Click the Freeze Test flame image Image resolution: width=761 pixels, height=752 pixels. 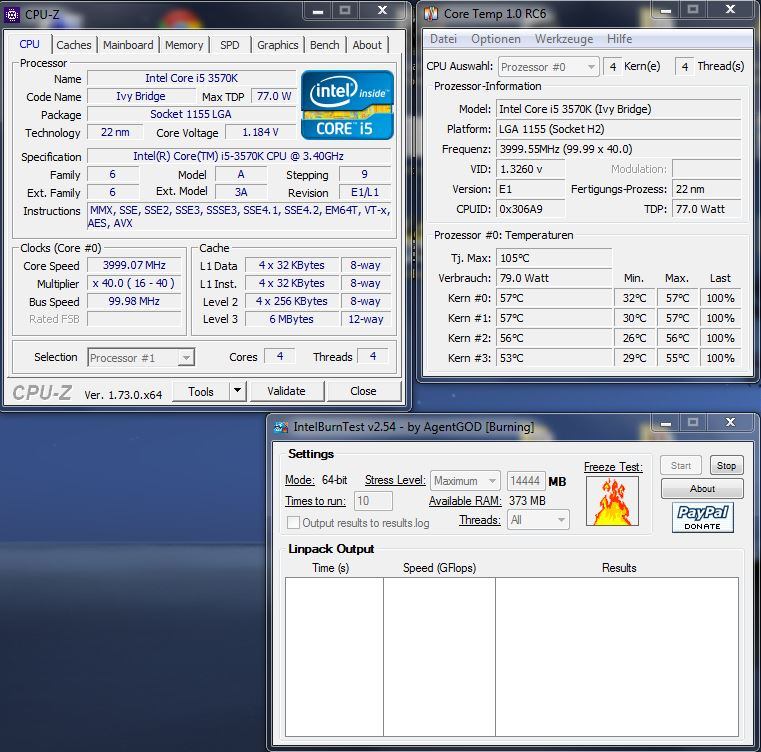[612, 501]
